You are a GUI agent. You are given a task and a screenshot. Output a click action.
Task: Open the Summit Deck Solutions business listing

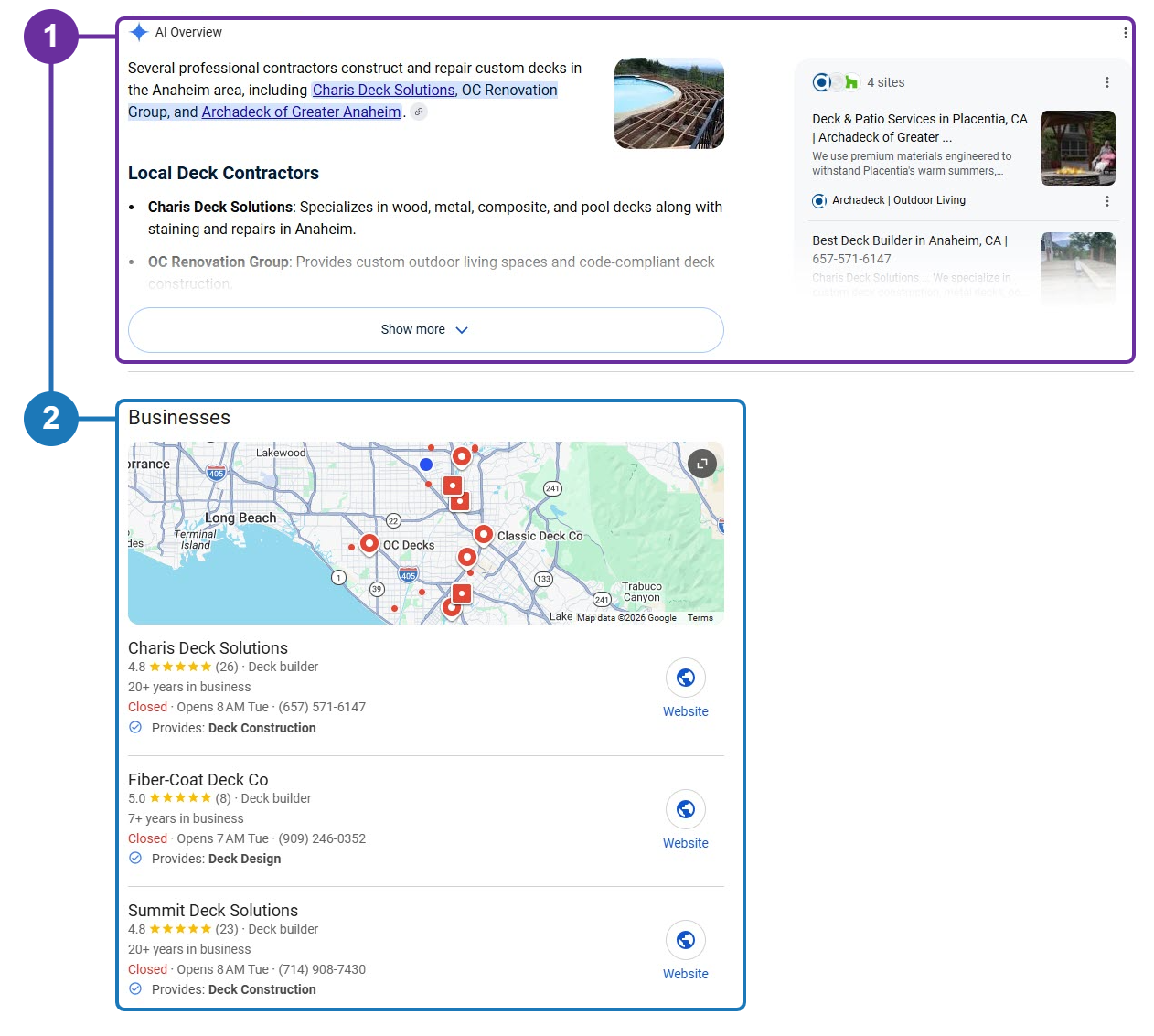coord(213,910)
